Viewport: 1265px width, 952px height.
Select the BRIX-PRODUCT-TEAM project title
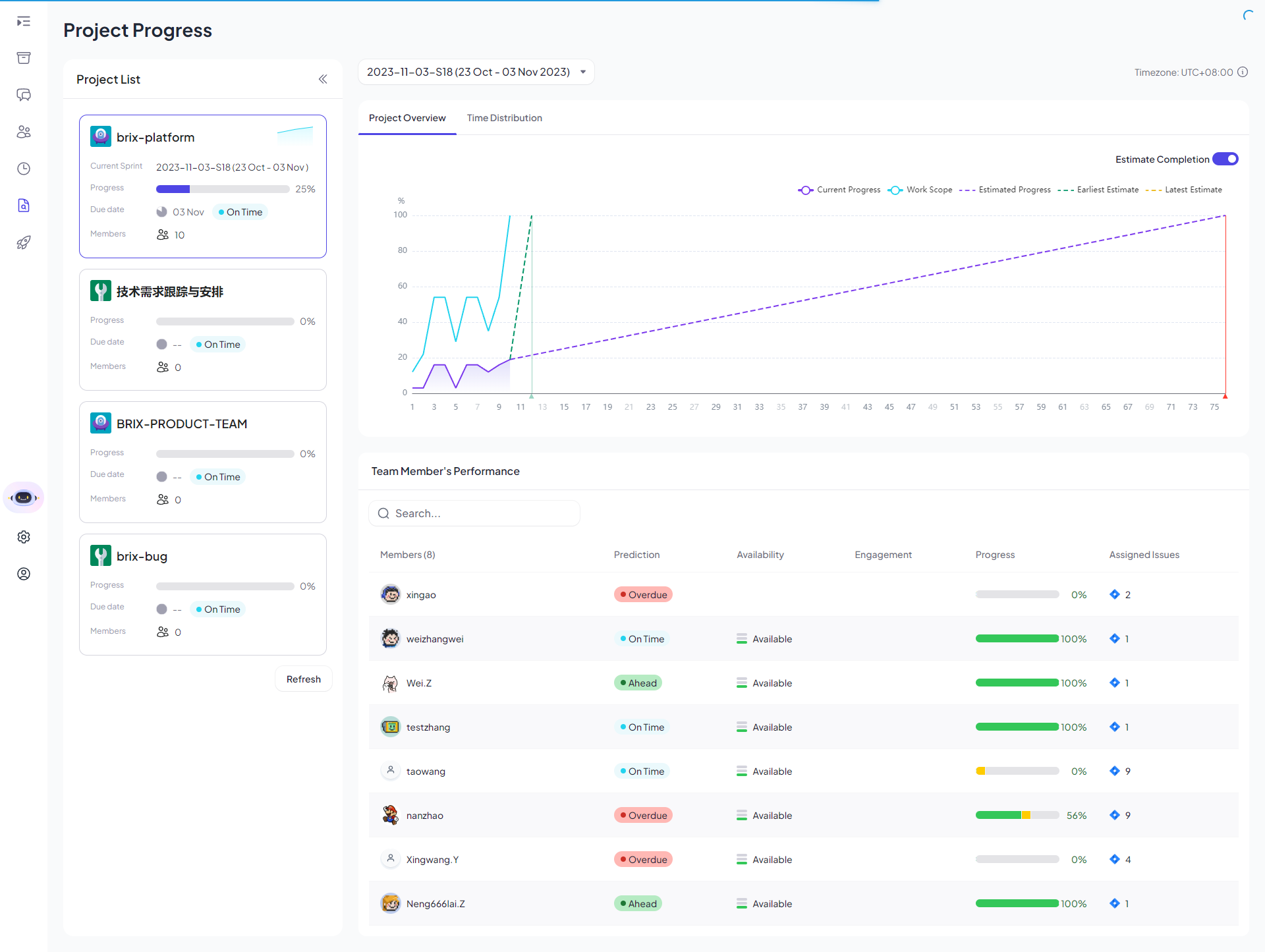click(182, 424)
